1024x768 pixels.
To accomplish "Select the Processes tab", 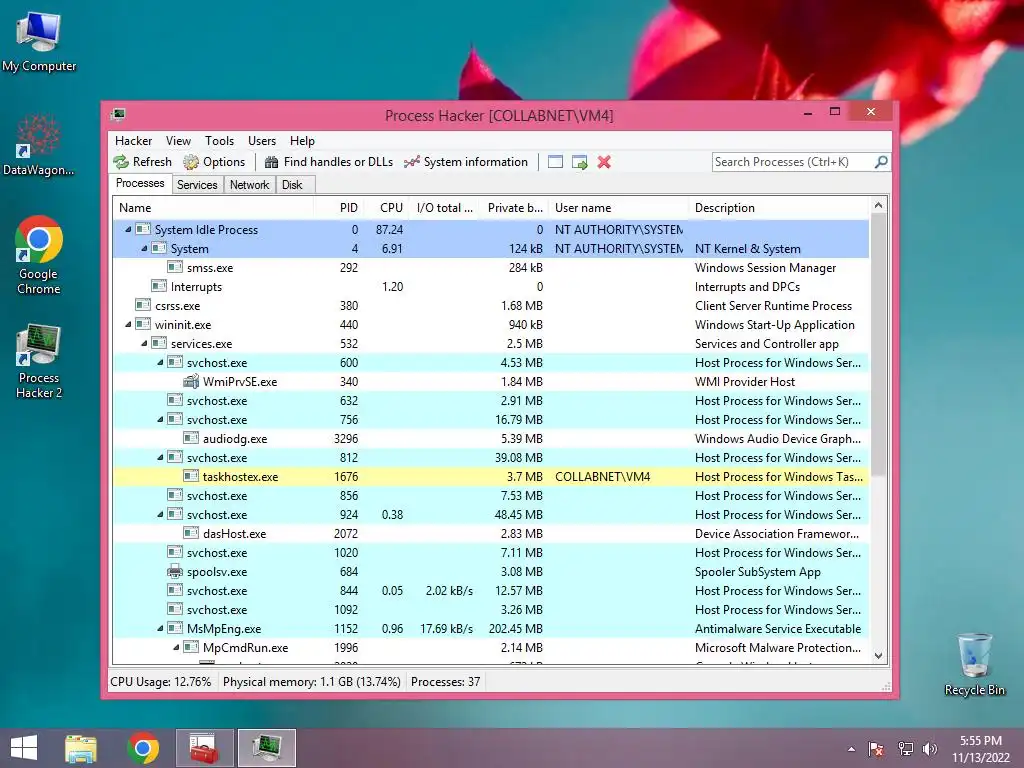I will tap(140, 184).
